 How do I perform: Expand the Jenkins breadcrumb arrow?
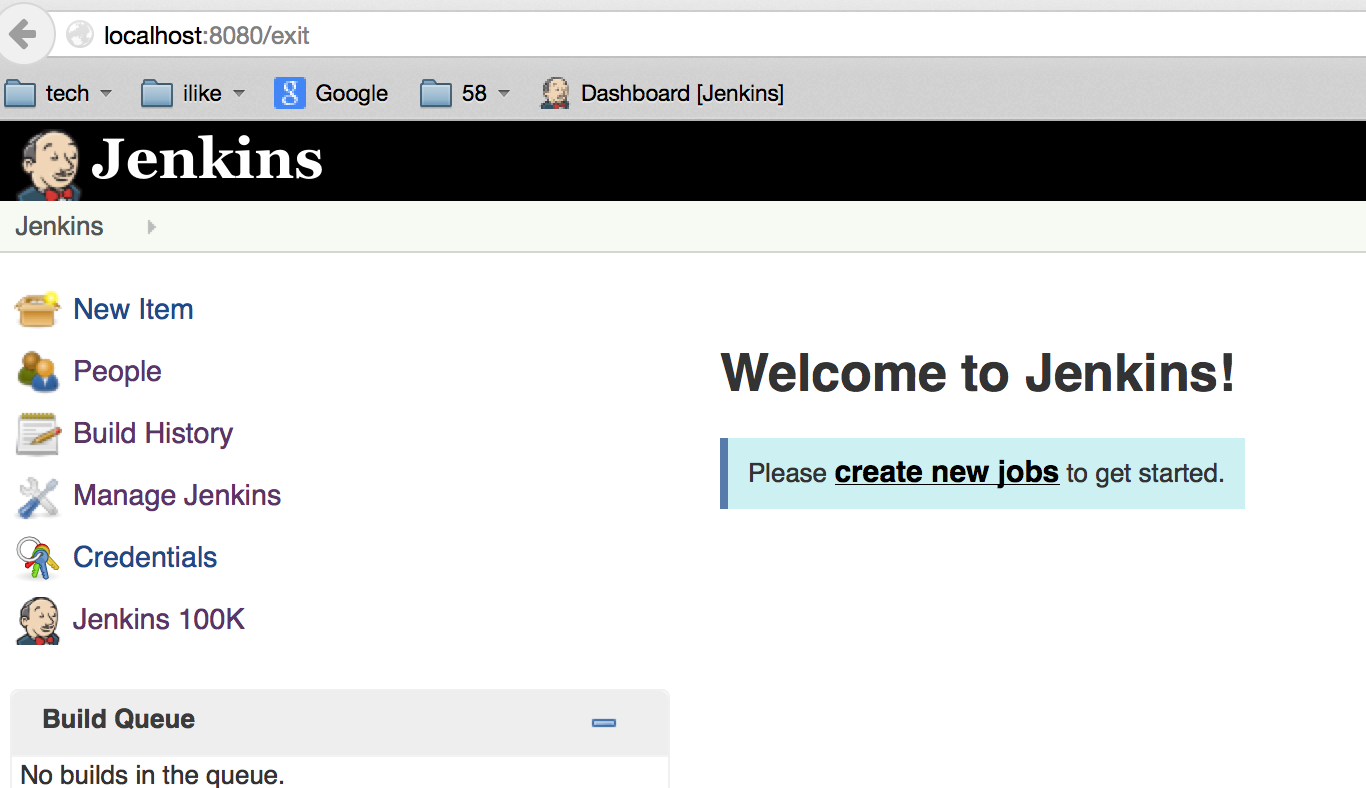pyautogui.click(x=151, y=227)
